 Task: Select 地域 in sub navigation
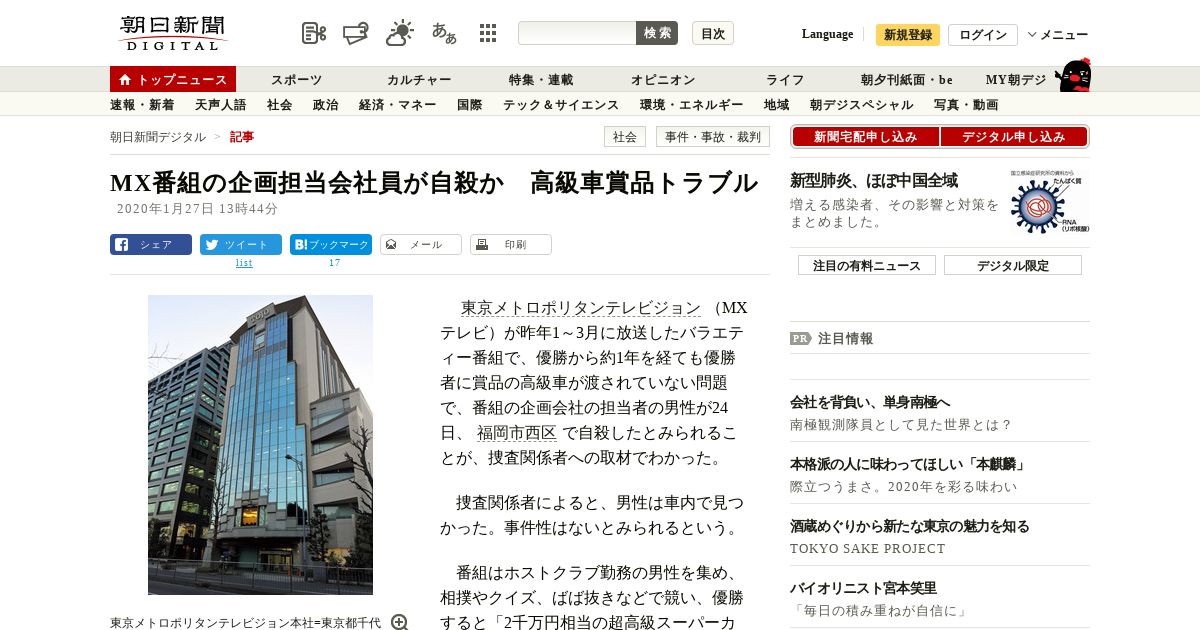click(776, 104)
